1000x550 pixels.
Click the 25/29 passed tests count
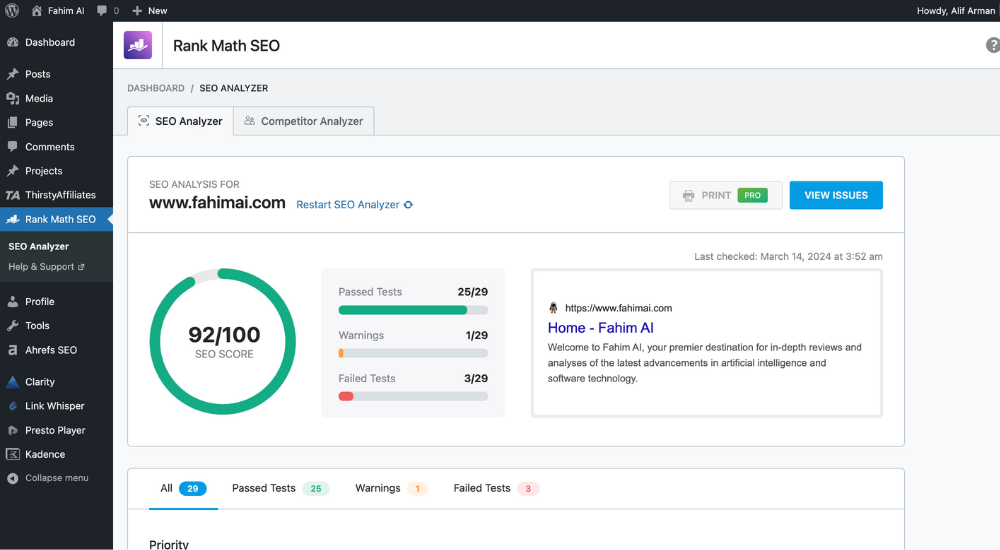pyautogui.click(x=473, y=292)
